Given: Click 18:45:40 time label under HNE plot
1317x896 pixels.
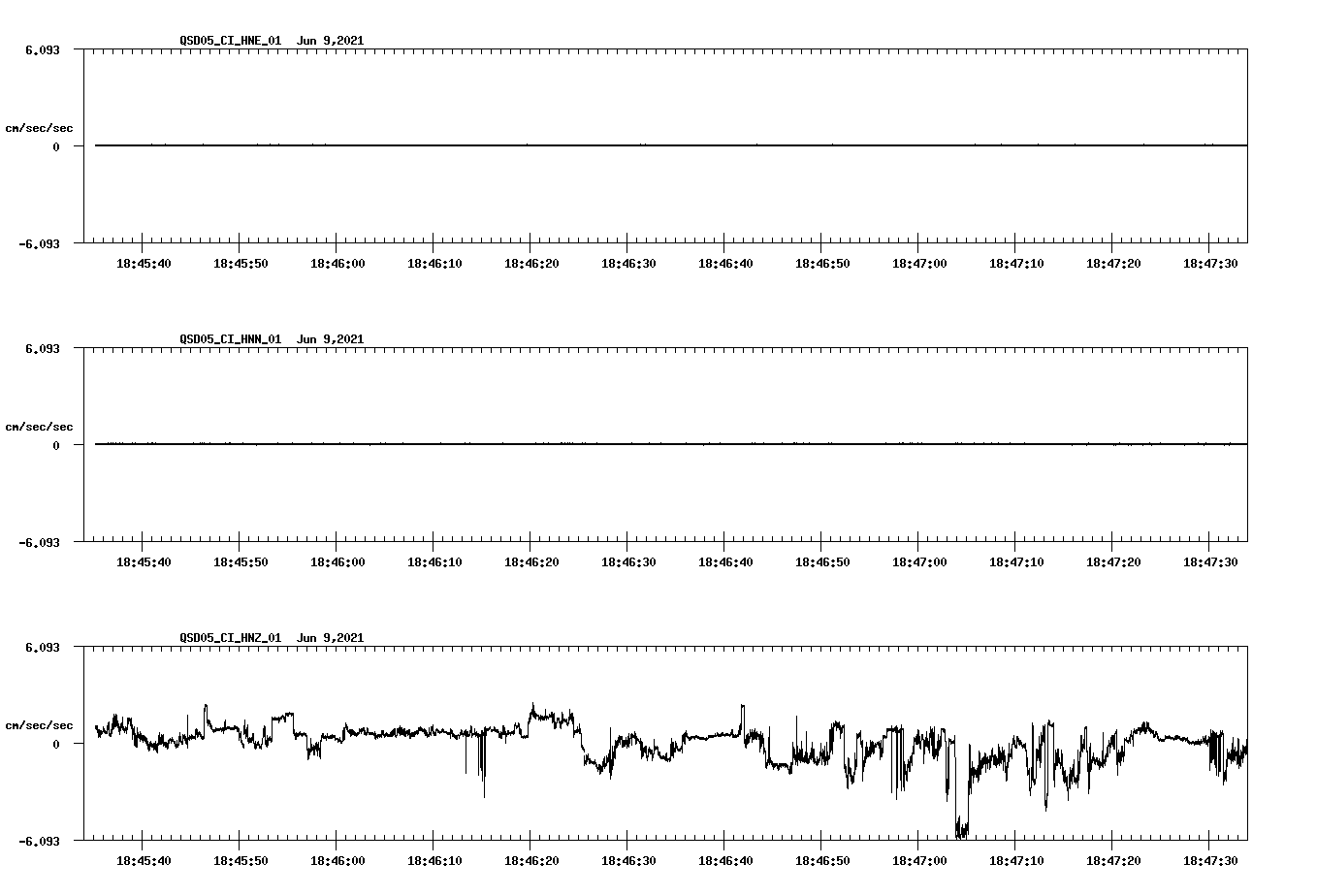Looking at the screenshot, I should pos(144,264).
